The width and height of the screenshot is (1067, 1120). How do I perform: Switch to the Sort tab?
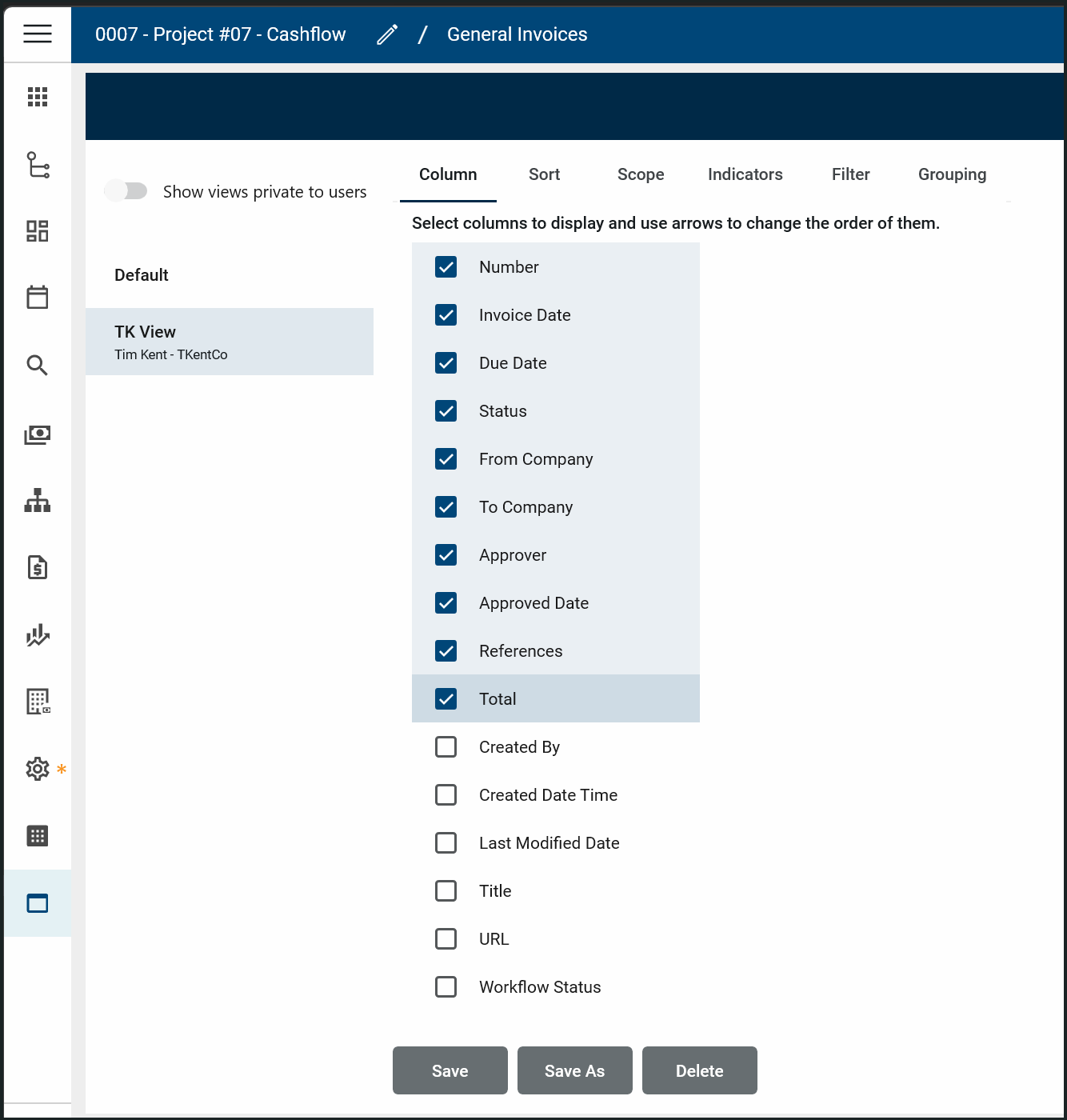point(544,174)
